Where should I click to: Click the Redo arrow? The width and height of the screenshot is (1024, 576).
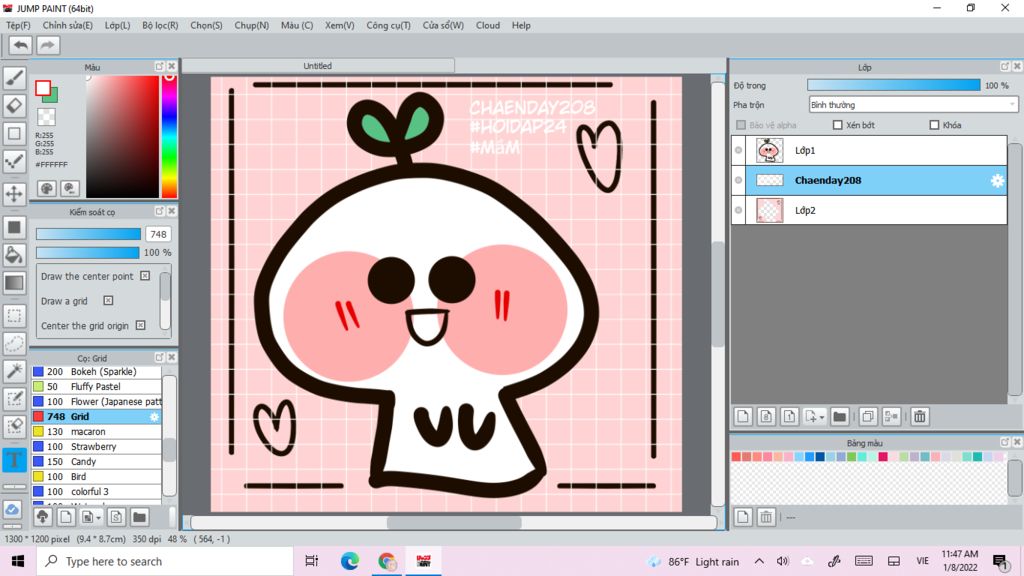48,45
